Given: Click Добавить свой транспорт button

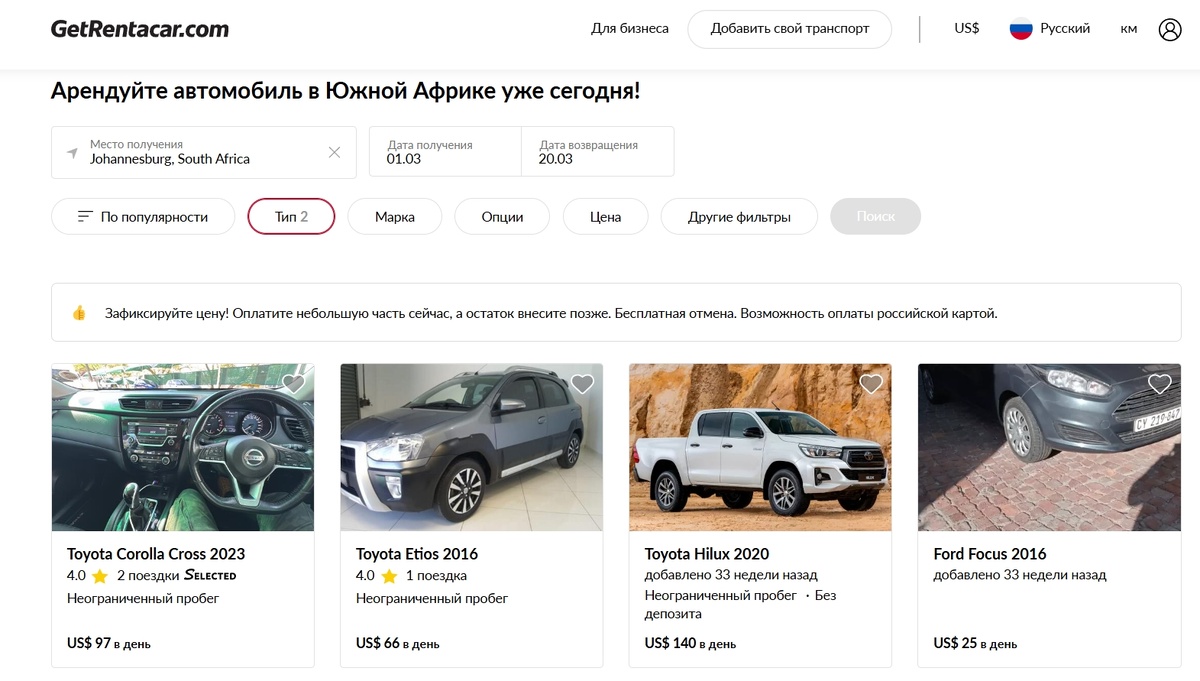Looking at the screenshot, I should pyautogui.click(x=790, y=29).
